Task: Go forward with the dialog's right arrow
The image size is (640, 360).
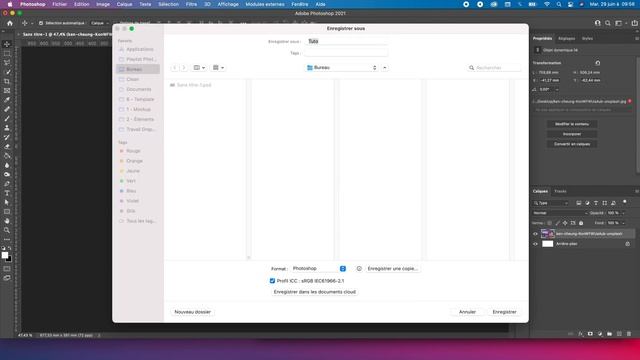Action: 184,68
